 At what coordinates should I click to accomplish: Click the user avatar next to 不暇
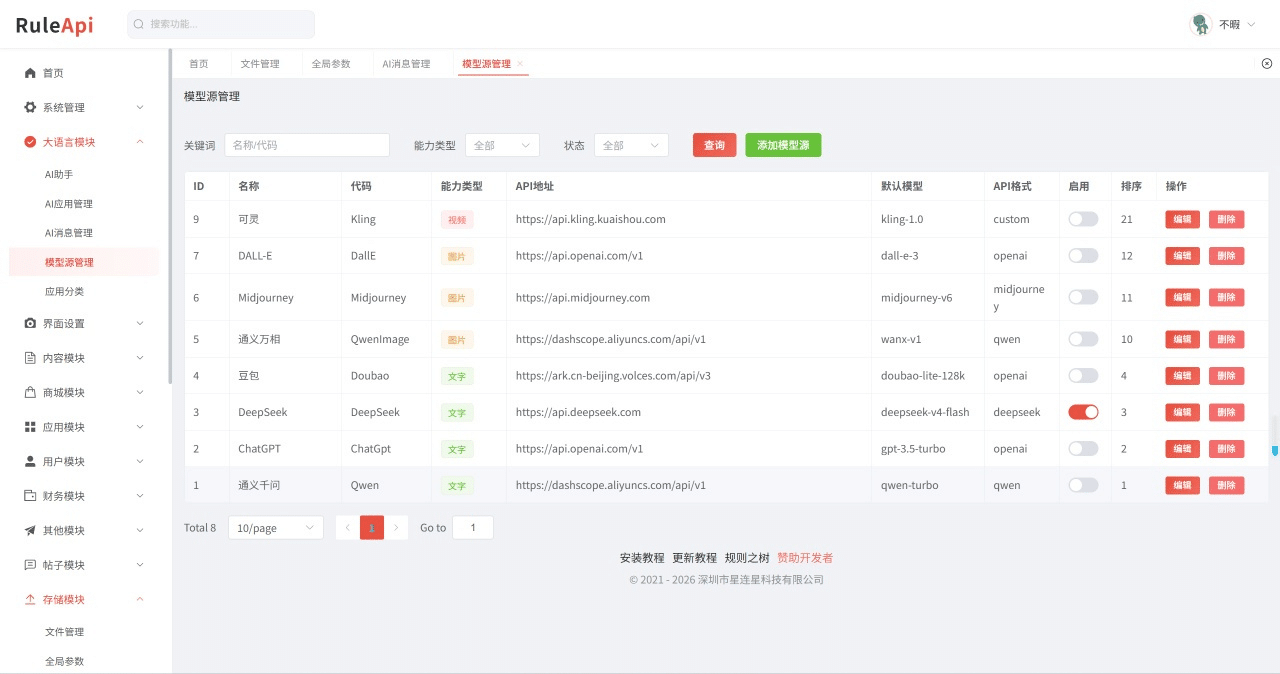tap(1201, 24)
